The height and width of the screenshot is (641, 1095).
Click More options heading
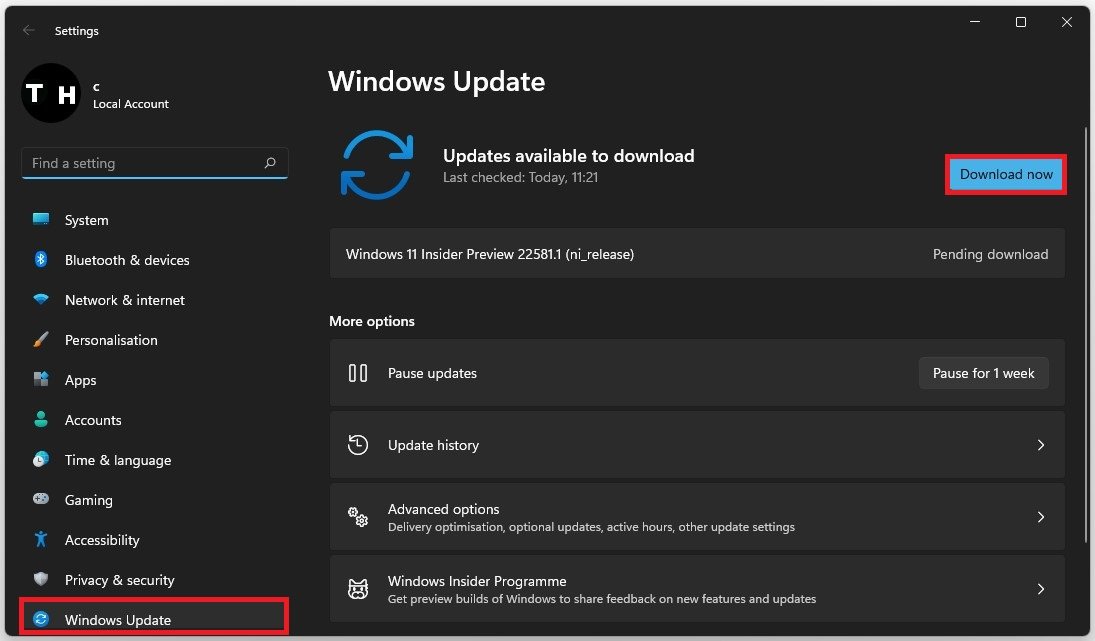pos(372,321)
